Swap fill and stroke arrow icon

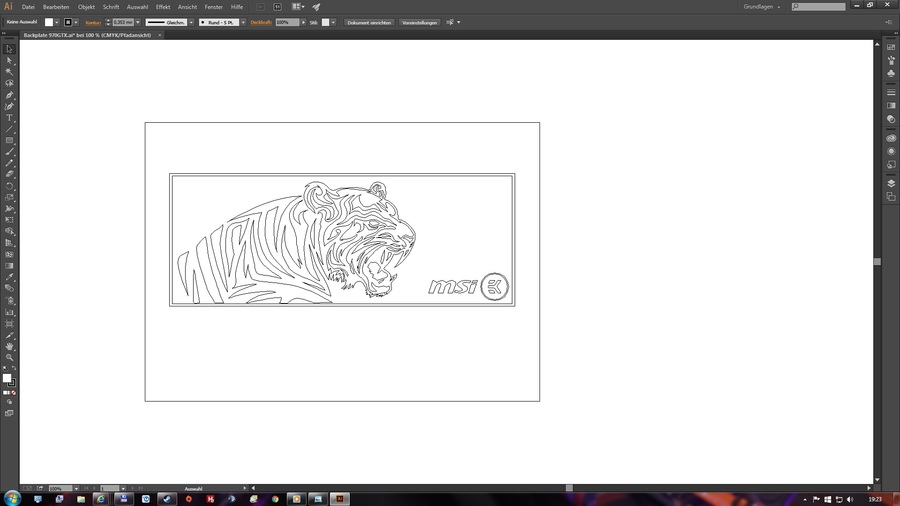14,369
